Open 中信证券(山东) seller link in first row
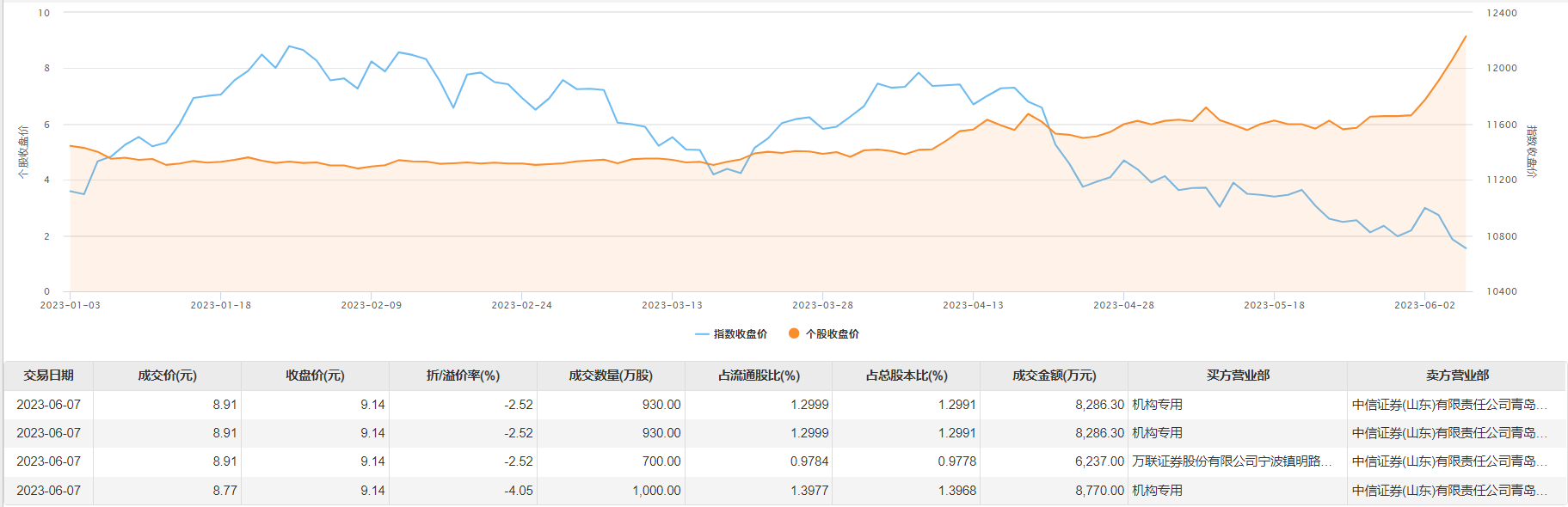This screenshot has width=1568, height=507. [x=1449, y=405]
